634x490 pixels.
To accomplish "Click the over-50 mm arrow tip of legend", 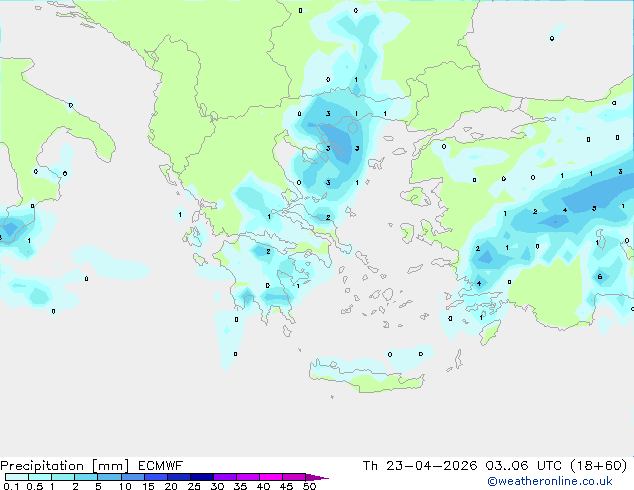I will [317, 477].
